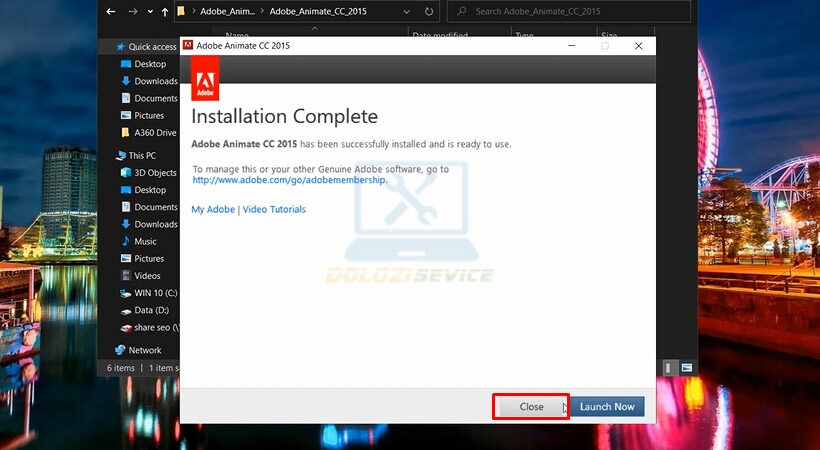820x450 pixels.
Task: Open A360 Drive in sidebar
Action: click(149, 133)
